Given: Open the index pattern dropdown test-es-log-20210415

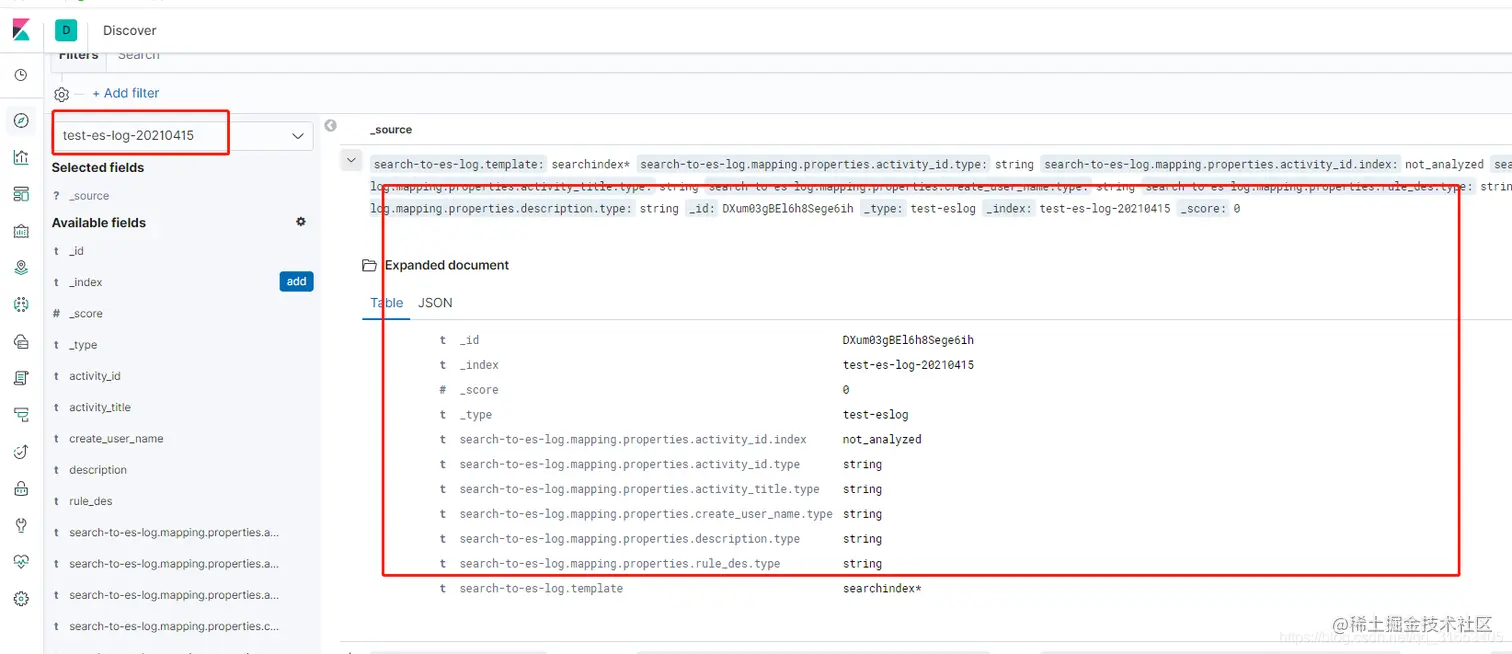Looking at the screenshot, I should [183, 135].
